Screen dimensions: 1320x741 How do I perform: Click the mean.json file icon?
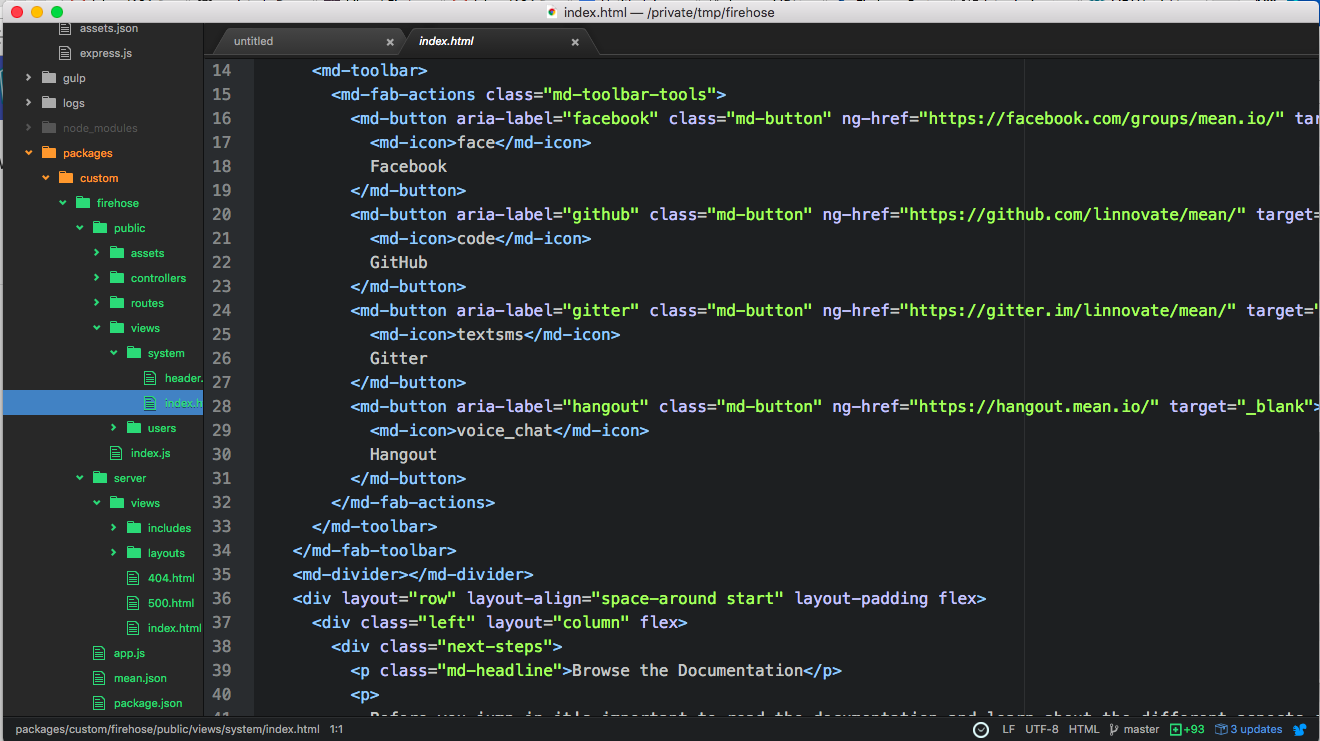(x=99, y=678)
